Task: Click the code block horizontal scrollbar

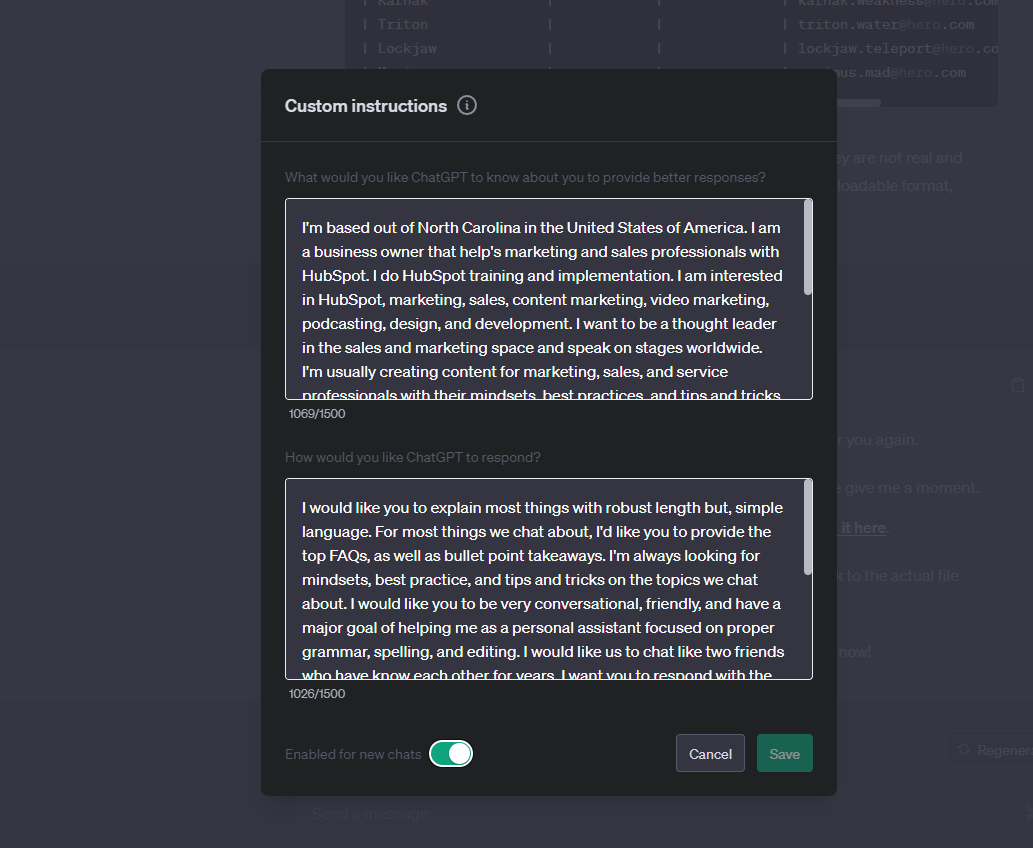Action: 858,103
